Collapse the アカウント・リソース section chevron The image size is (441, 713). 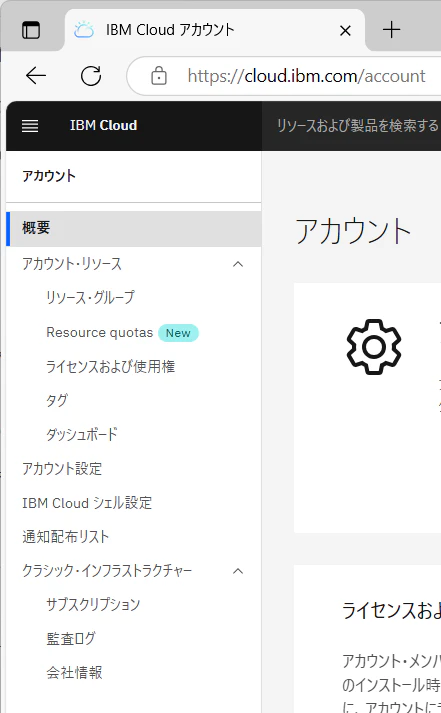[x=238, y=264]
